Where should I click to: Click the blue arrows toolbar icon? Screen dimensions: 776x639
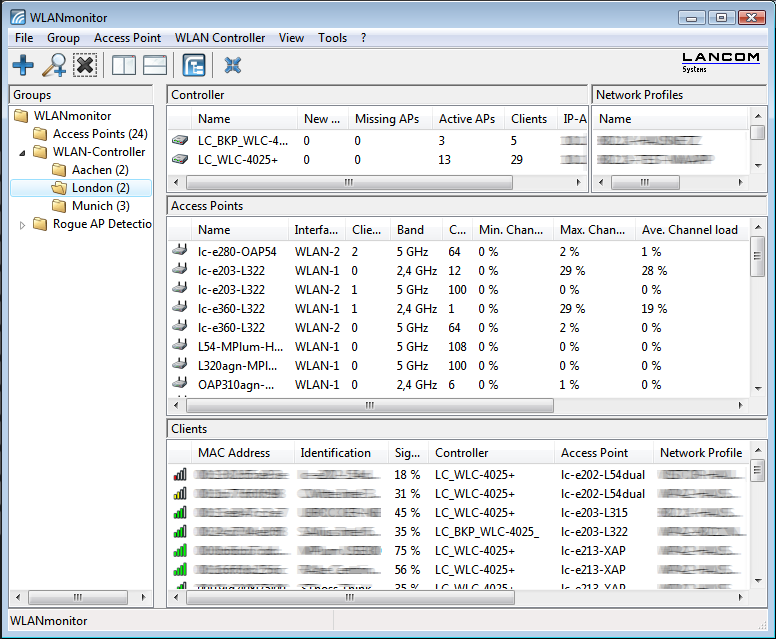233,66
